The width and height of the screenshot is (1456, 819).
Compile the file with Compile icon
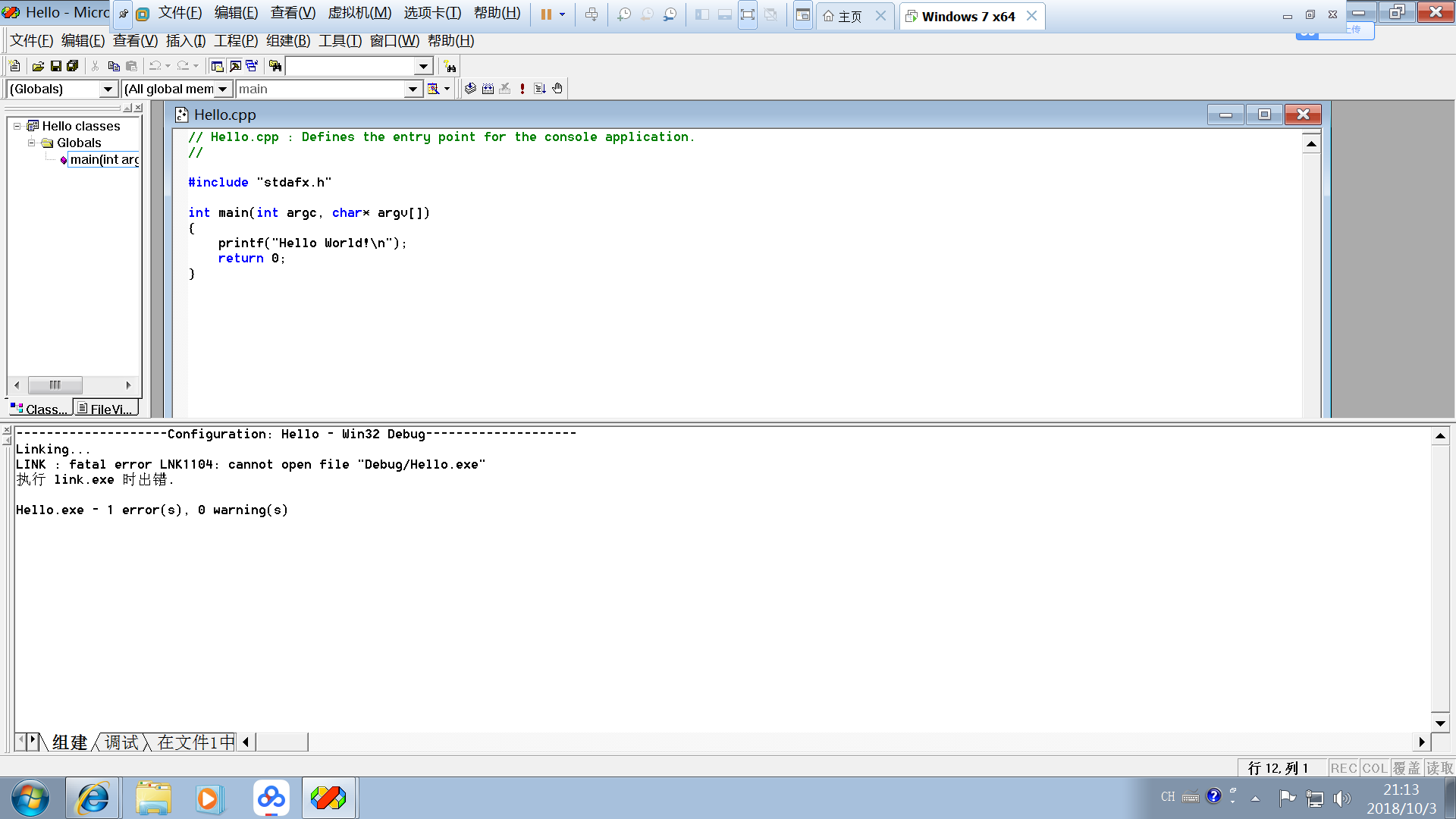tap(471, 89)
